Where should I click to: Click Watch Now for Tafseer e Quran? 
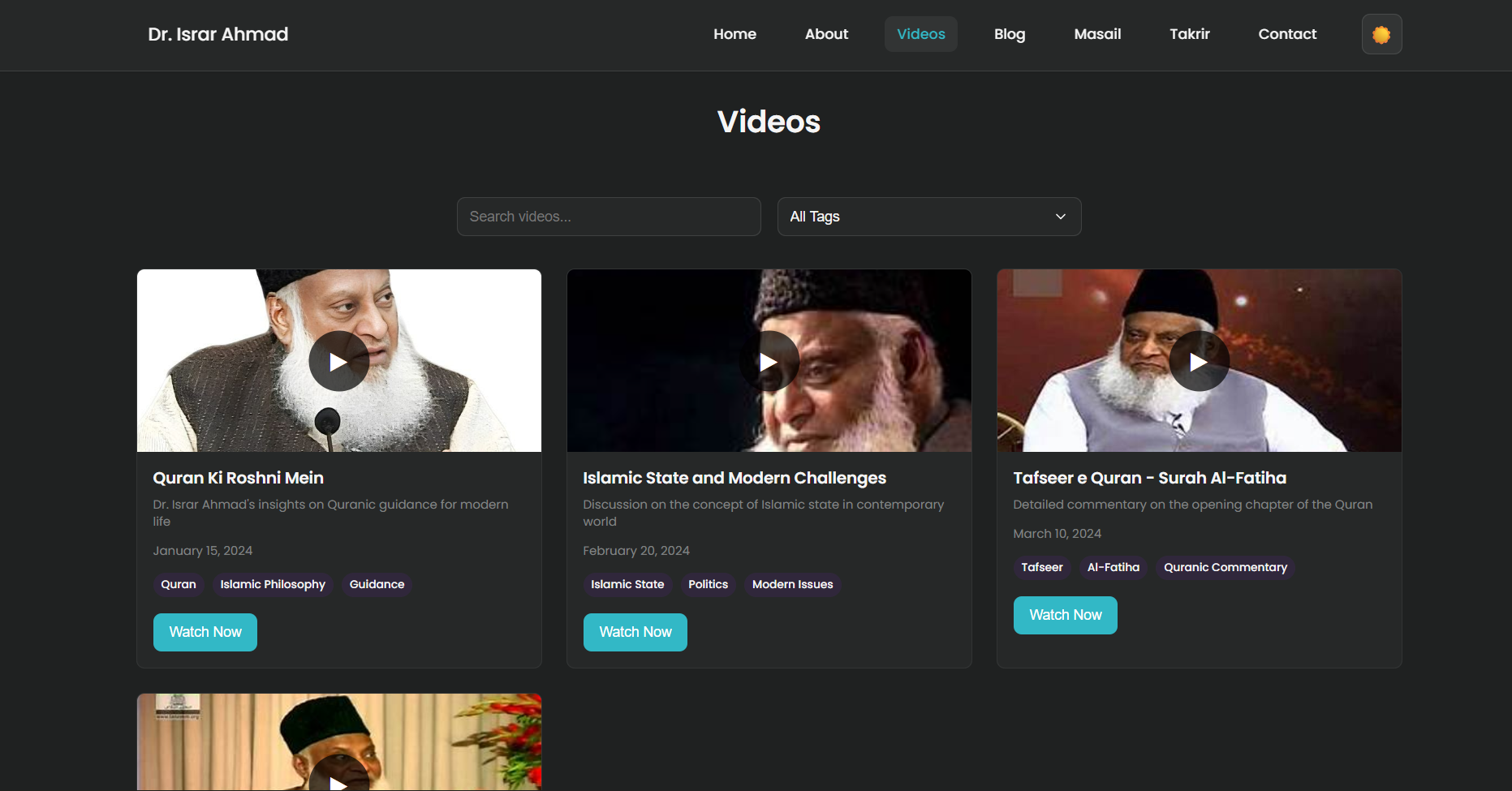1065,615
